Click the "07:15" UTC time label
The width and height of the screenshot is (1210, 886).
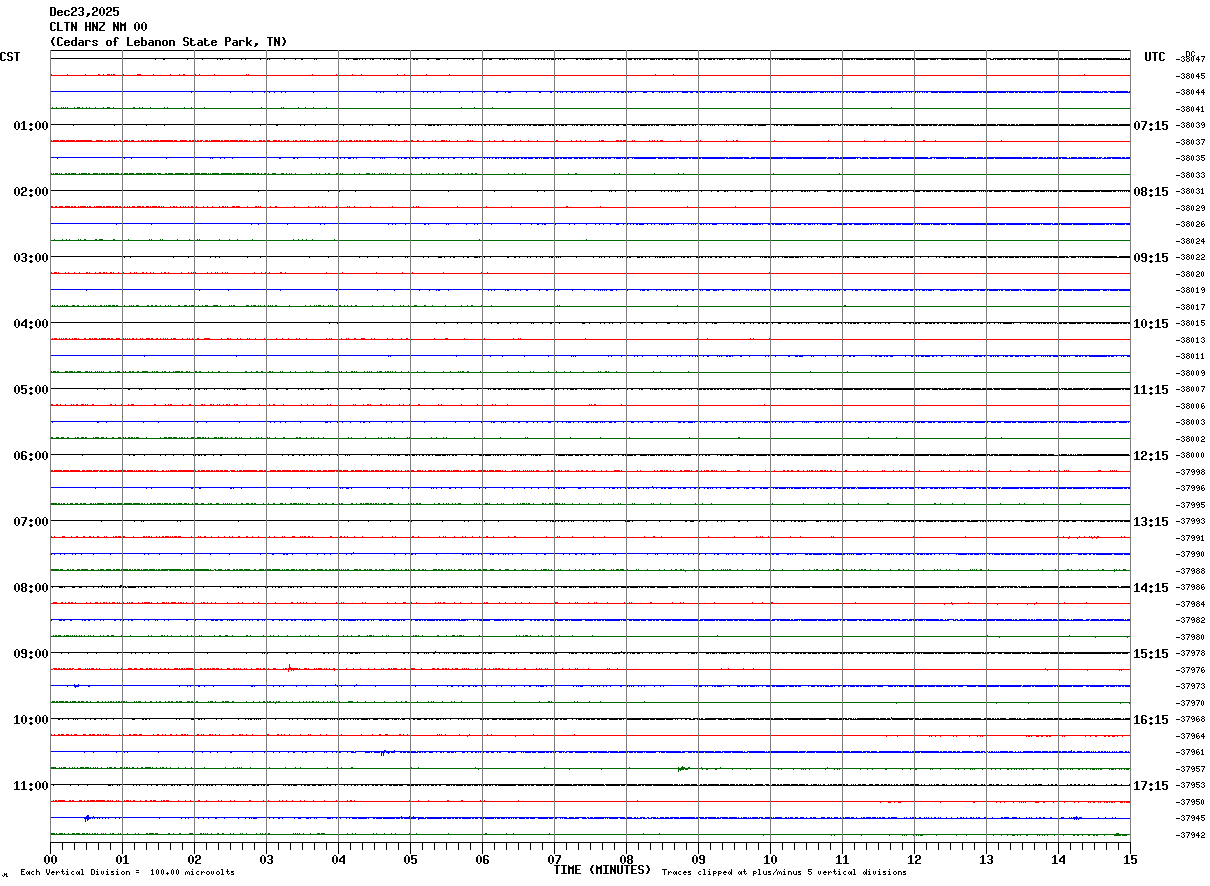coord(1151,126)
